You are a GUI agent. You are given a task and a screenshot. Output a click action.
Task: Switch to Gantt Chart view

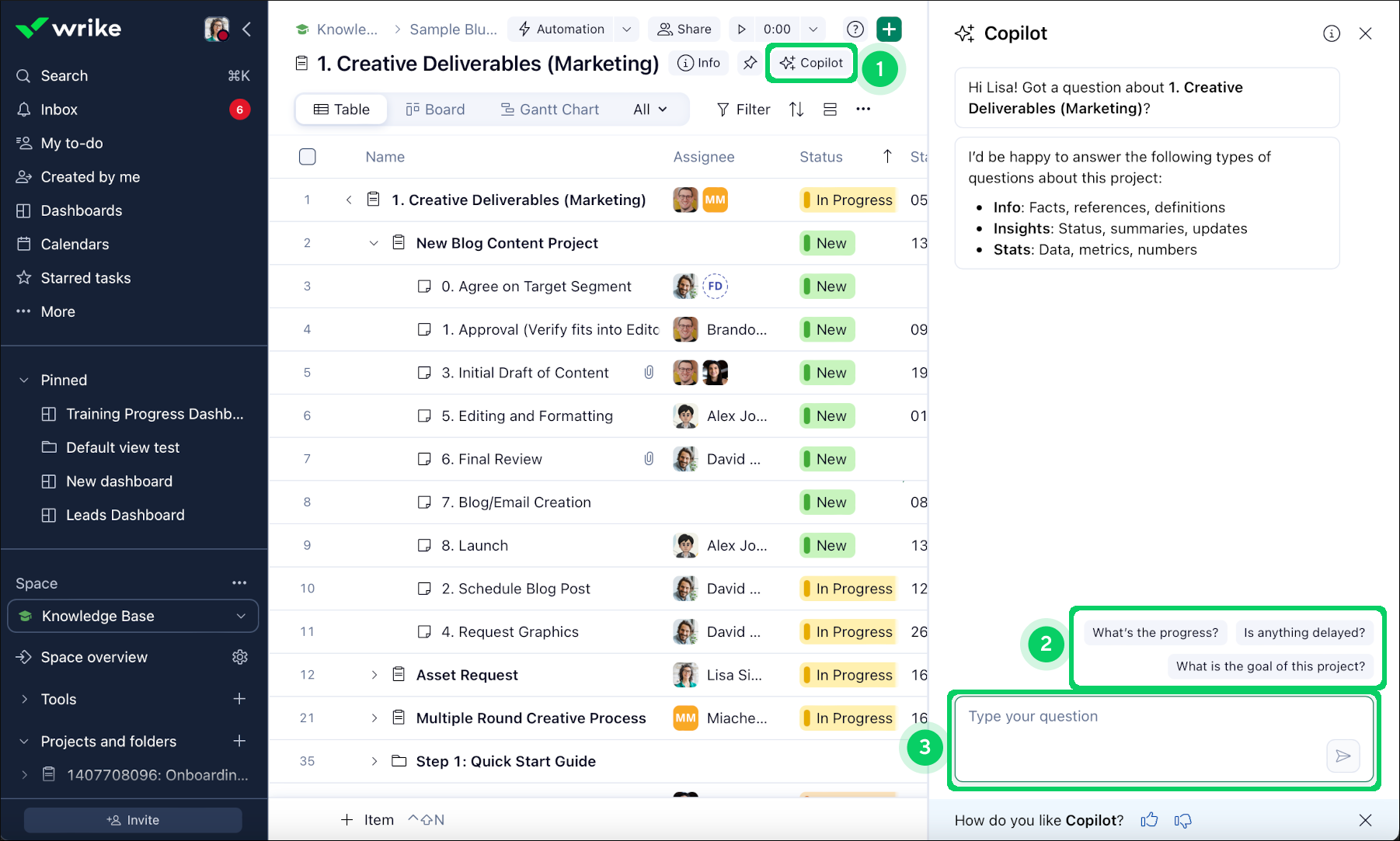(550, 109)
